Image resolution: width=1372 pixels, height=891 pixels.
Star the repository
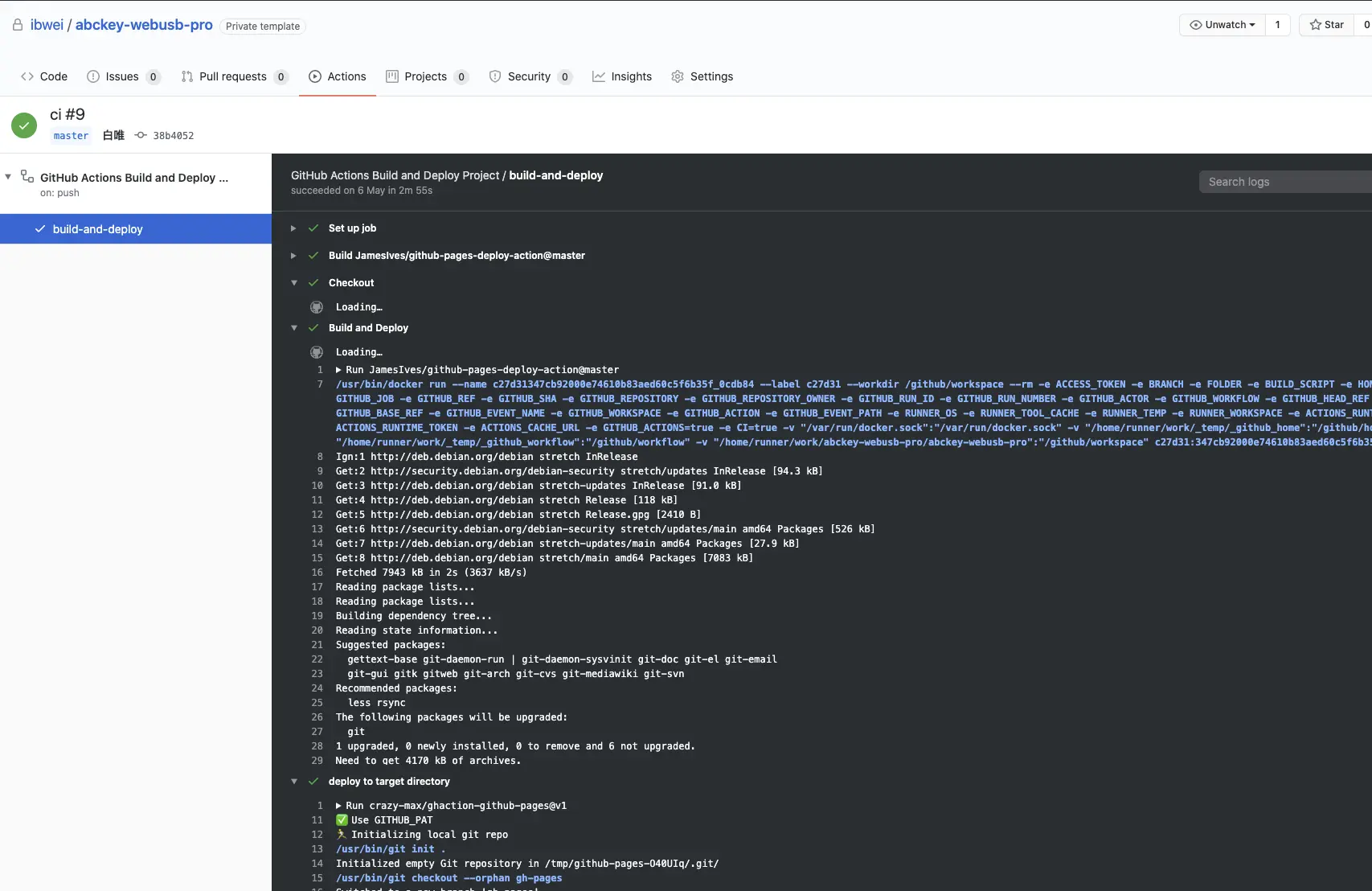[x=1326, y=25]
